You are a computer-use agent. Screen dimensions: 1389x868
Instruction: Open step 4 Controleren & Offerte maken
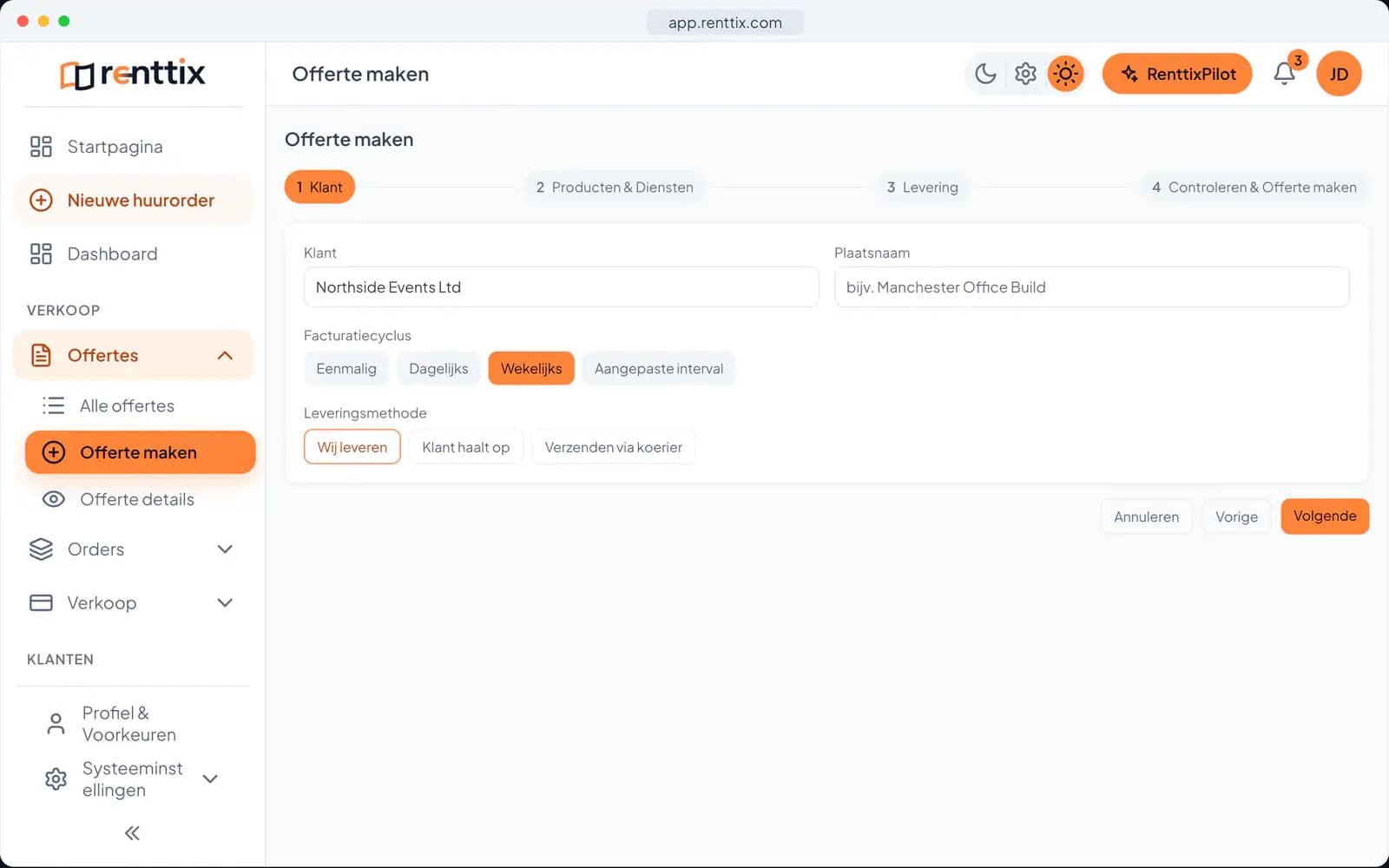(1254, 187)
